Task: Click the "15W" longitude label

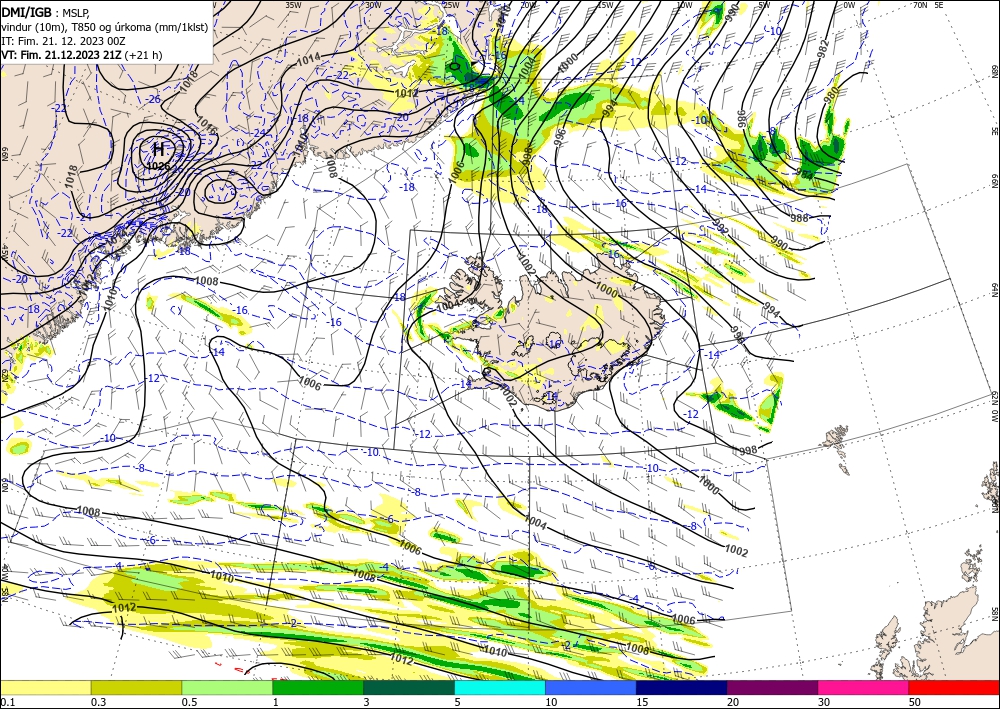Action: tap(605, 5)
